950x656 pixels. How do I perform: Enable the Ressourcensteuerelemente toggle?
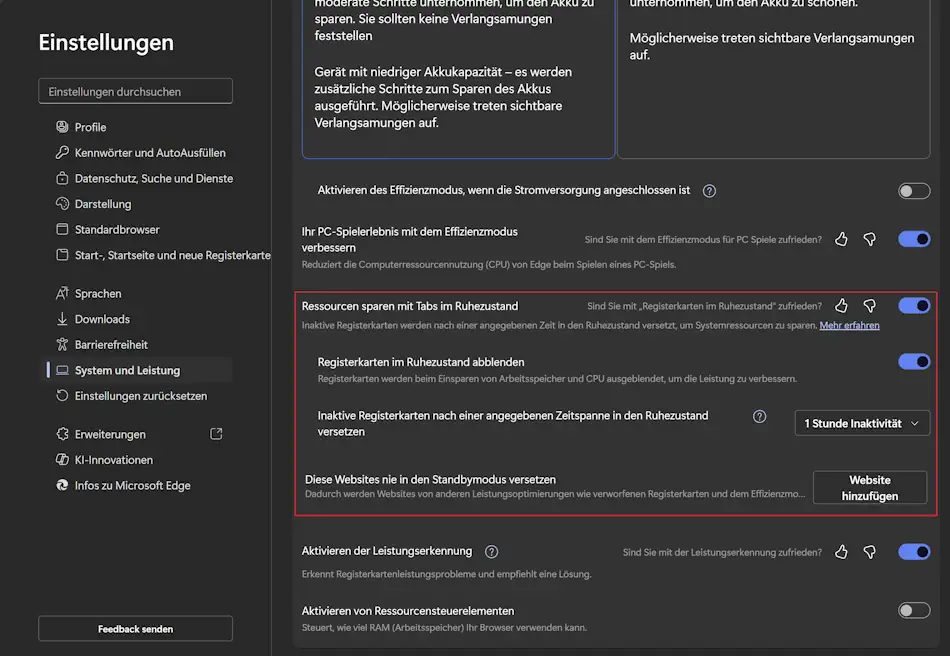tap(914, 610)
